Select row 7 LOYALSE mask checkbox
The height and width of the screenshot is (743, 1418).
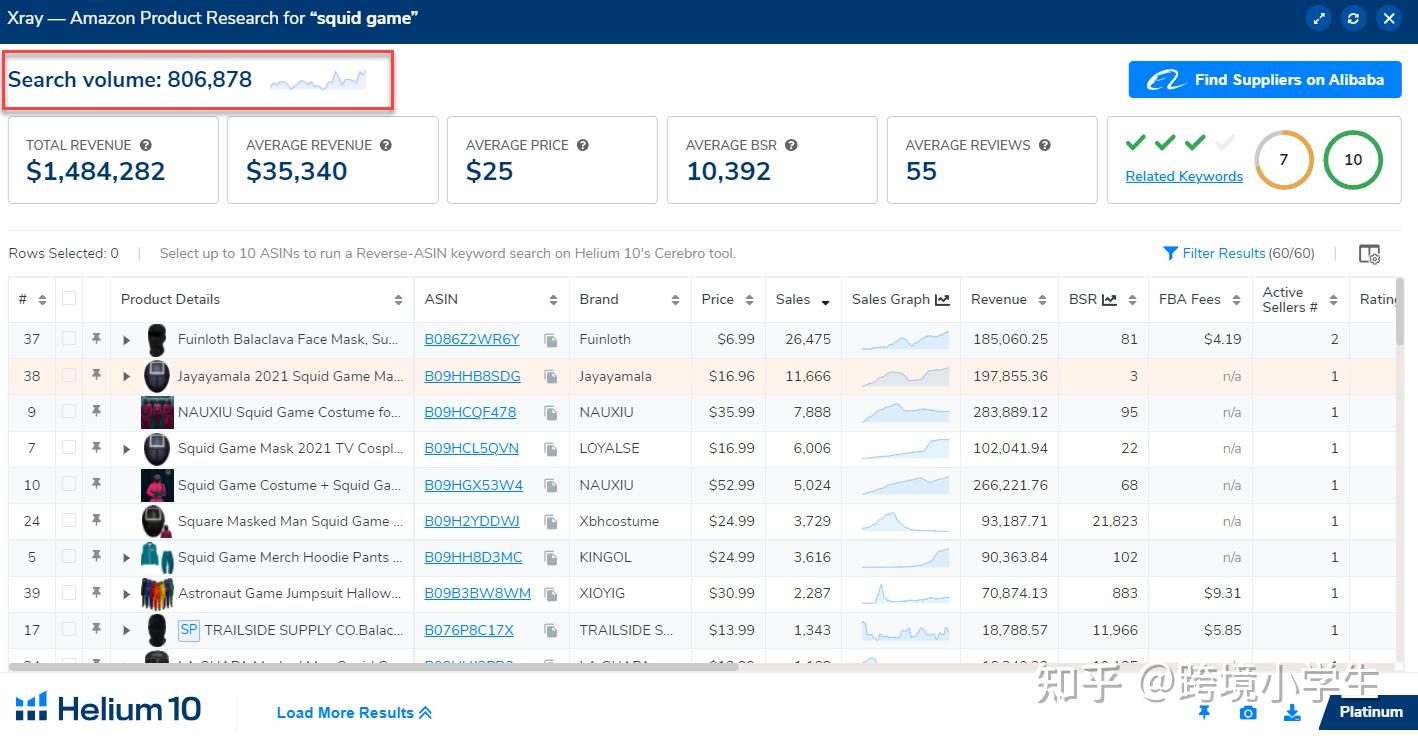[68, 448]
